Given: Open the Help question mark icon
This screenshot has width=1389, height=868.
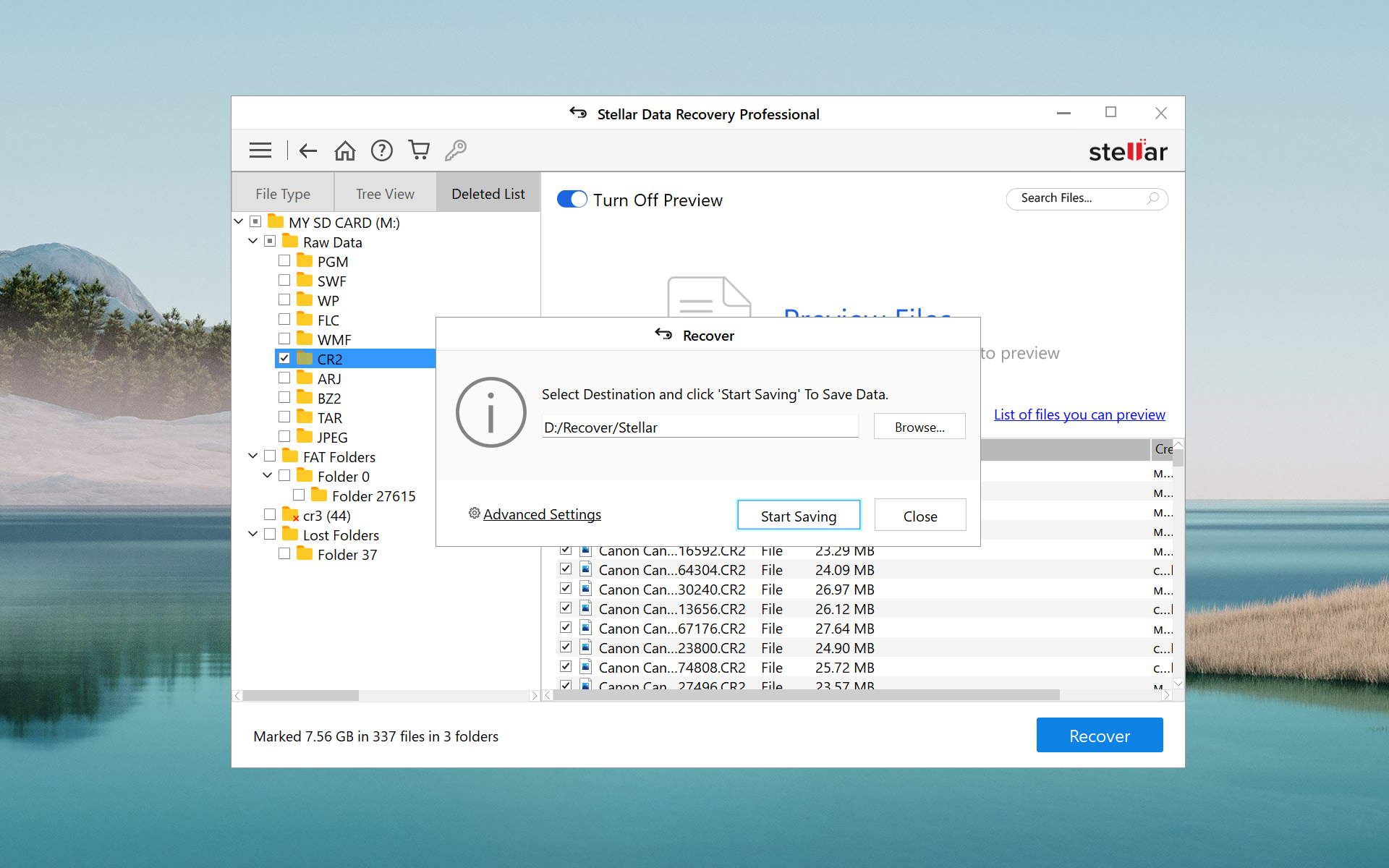Looking at the screenshot, I should [382, 150].
